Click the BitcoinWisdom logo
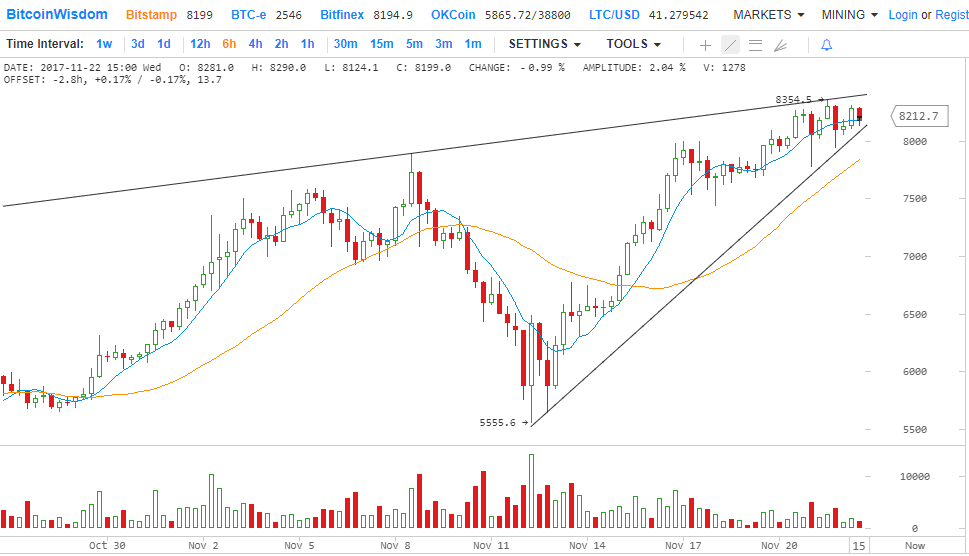 point(58,15)
